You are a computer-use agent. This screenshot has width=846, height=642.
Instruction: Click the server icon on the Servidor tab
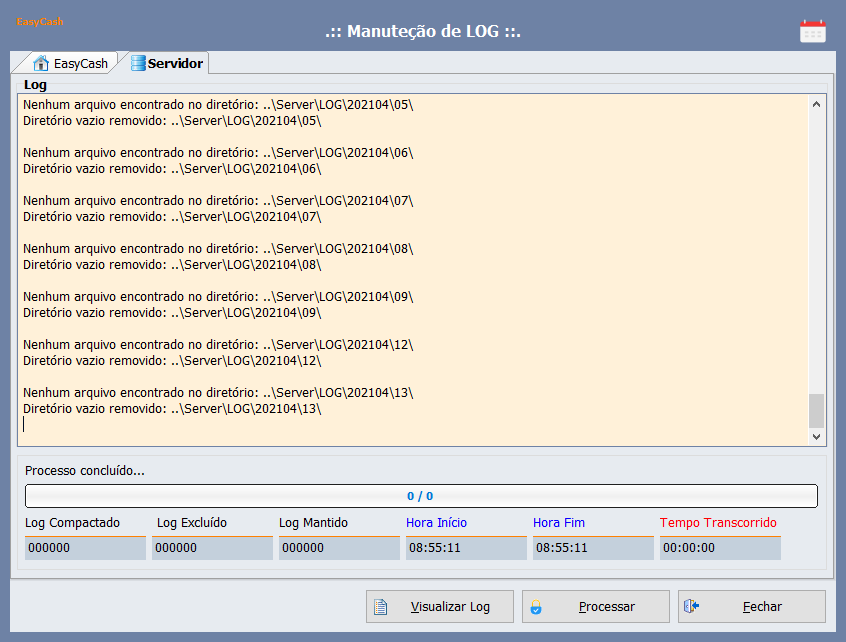(x=138, y=63)
